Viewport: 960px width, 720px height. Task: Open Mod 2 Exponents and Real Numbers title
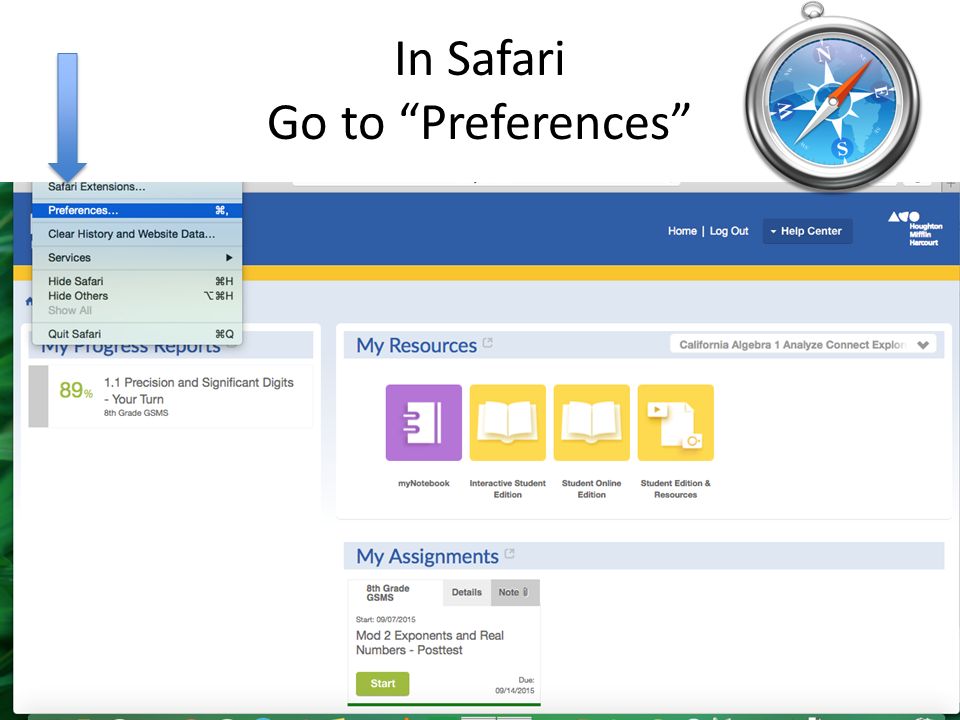[430, 643]
